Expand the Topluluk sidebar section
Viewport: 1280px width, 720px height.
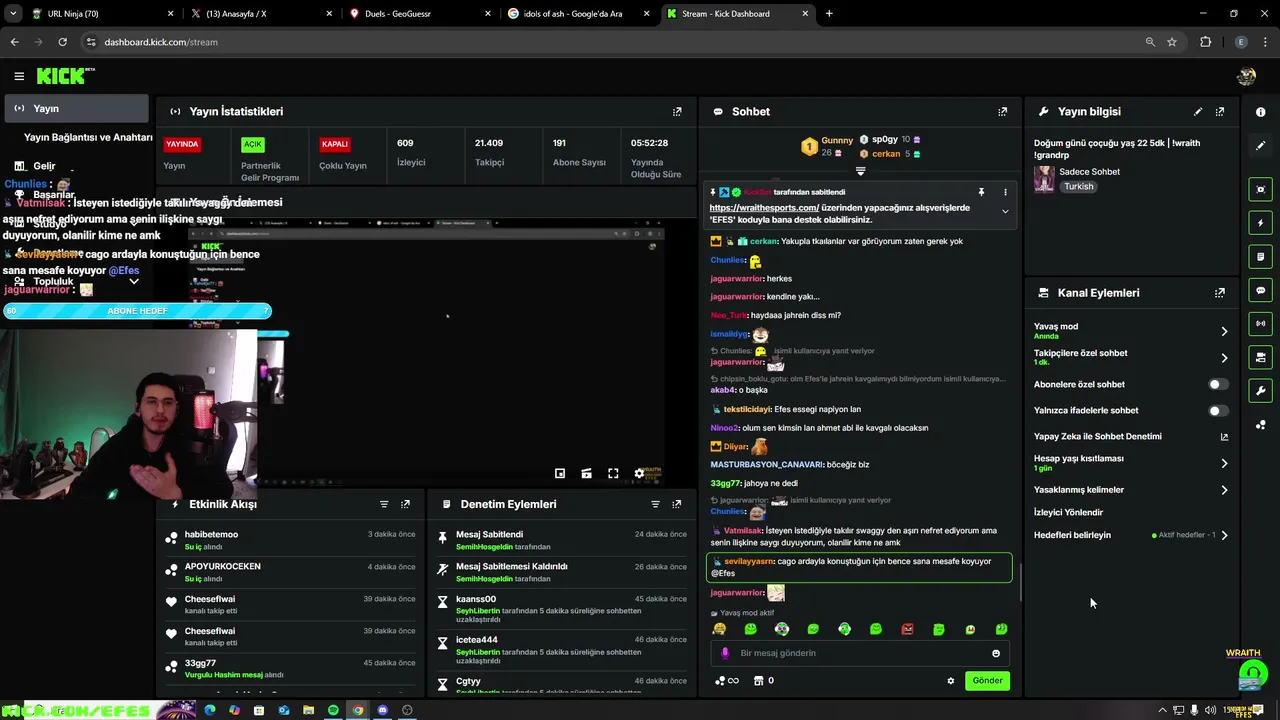(134, 281)
